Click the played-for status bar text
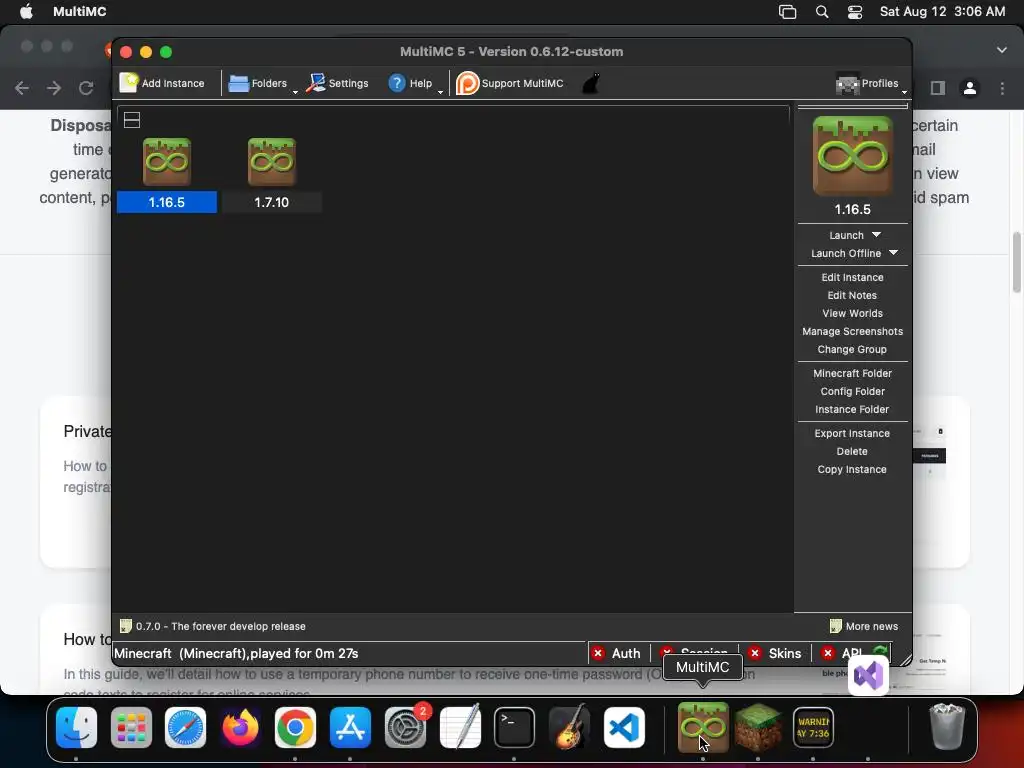 [236, 653]
